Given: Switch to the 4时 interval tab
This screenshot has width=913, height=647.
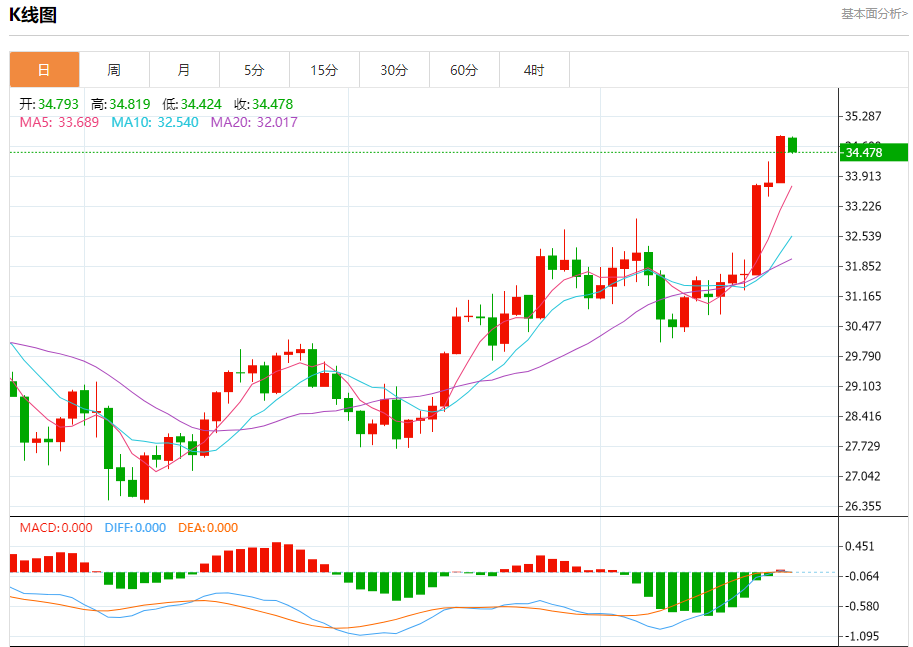Looking at the screenshot, I should pyautogui.click(x=534, y=70).
